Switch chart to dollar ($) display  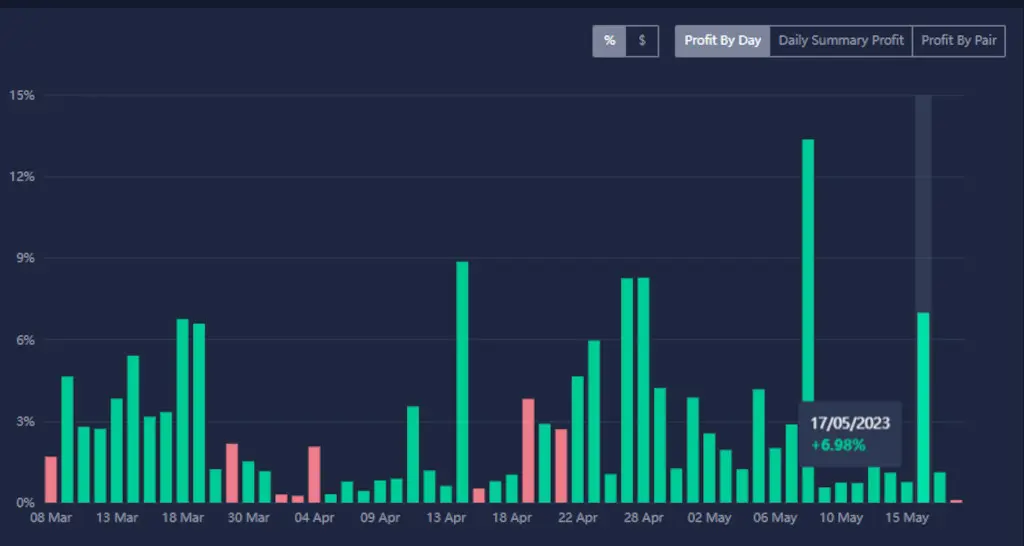click(x=642, y=41)
